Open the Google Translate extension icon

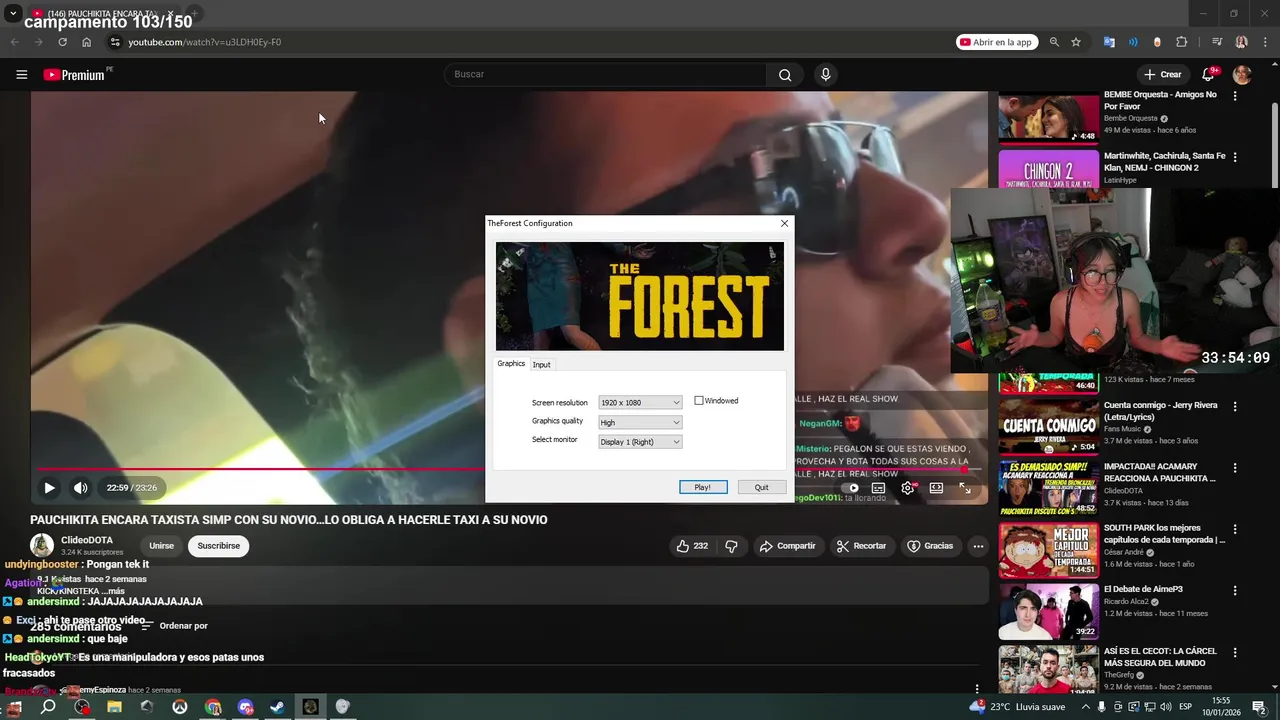(1109, 42)
